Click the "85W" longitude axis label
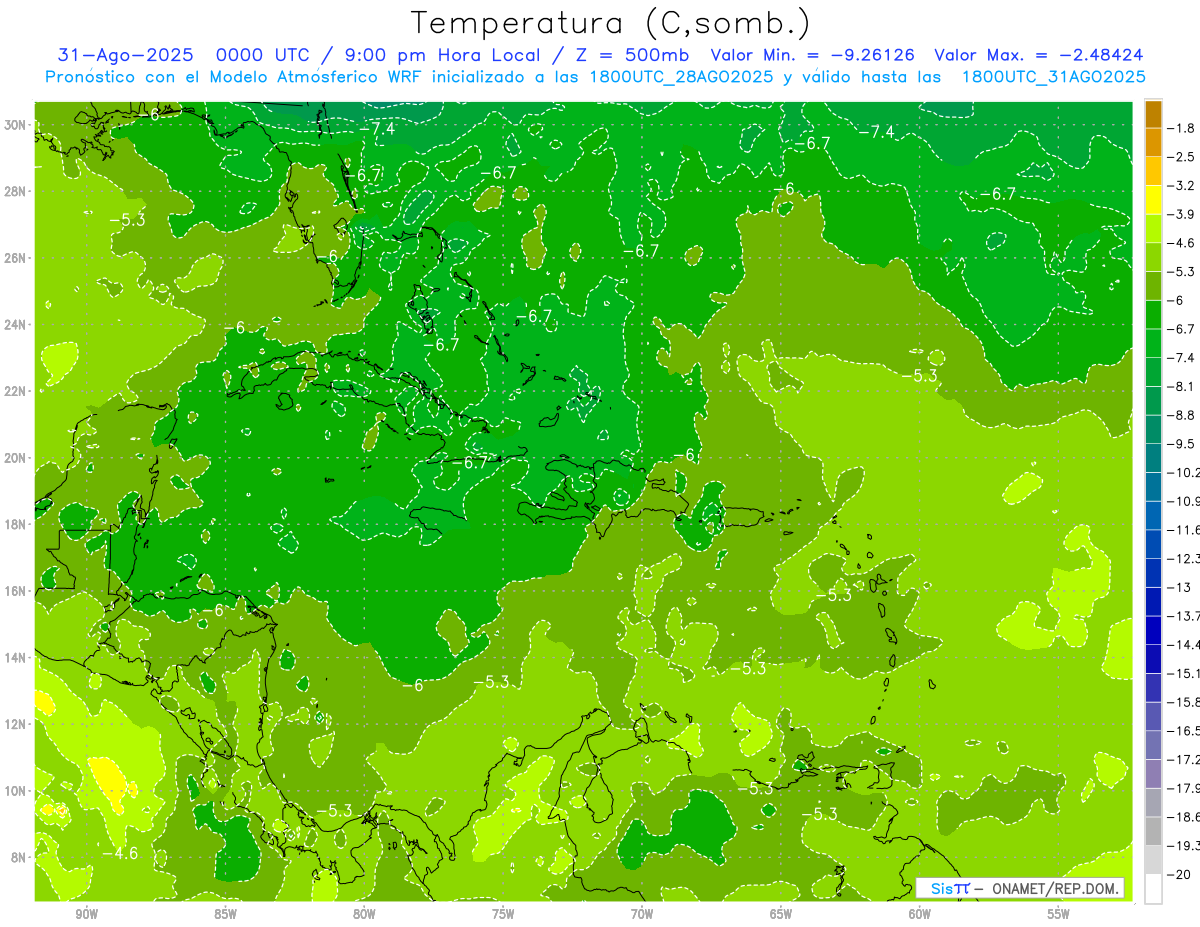Screen dimensions: 1200x927 tap(225, 914)
